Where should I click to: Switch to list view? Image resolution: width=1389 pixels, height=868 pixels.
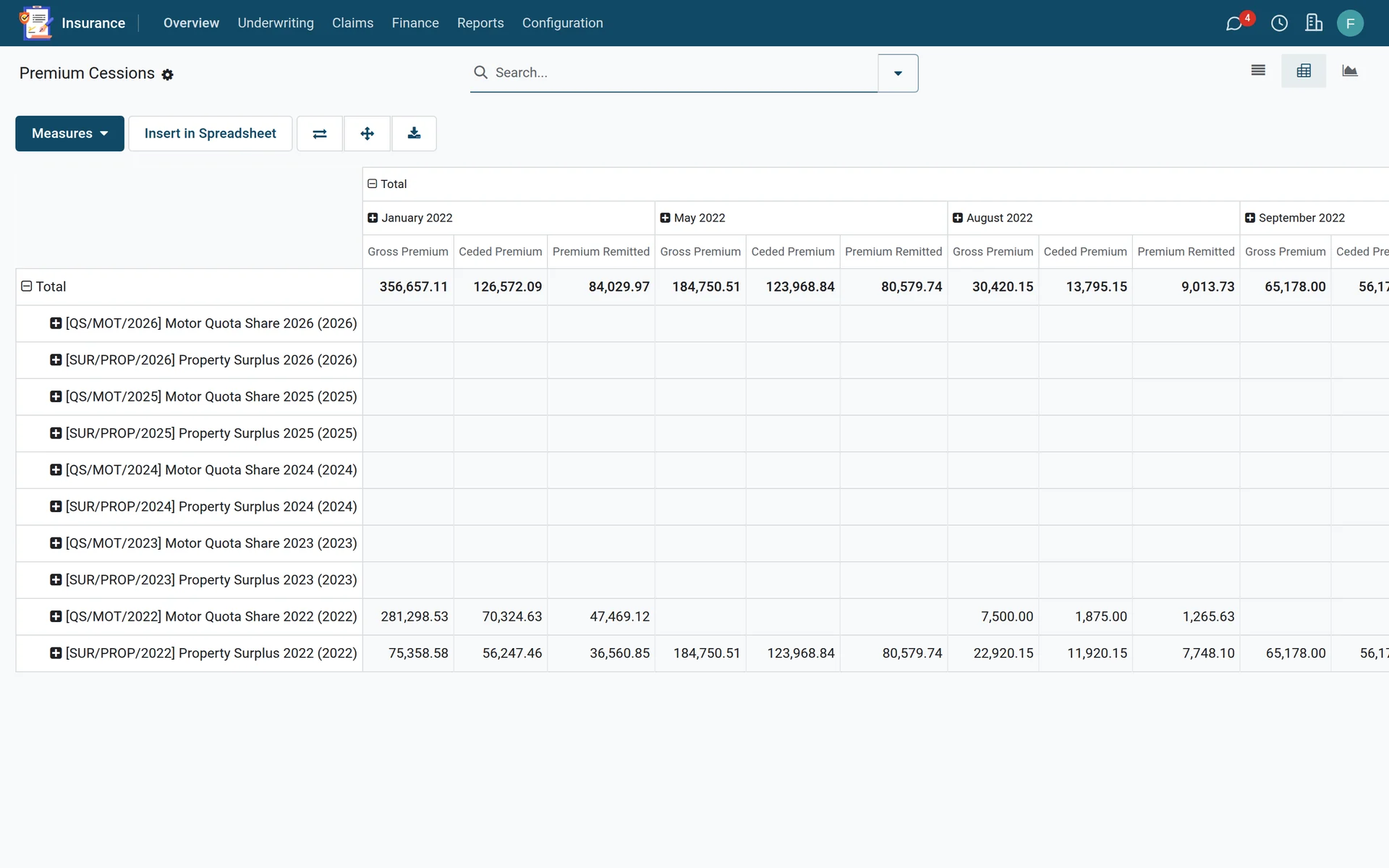coord(1258,71)
